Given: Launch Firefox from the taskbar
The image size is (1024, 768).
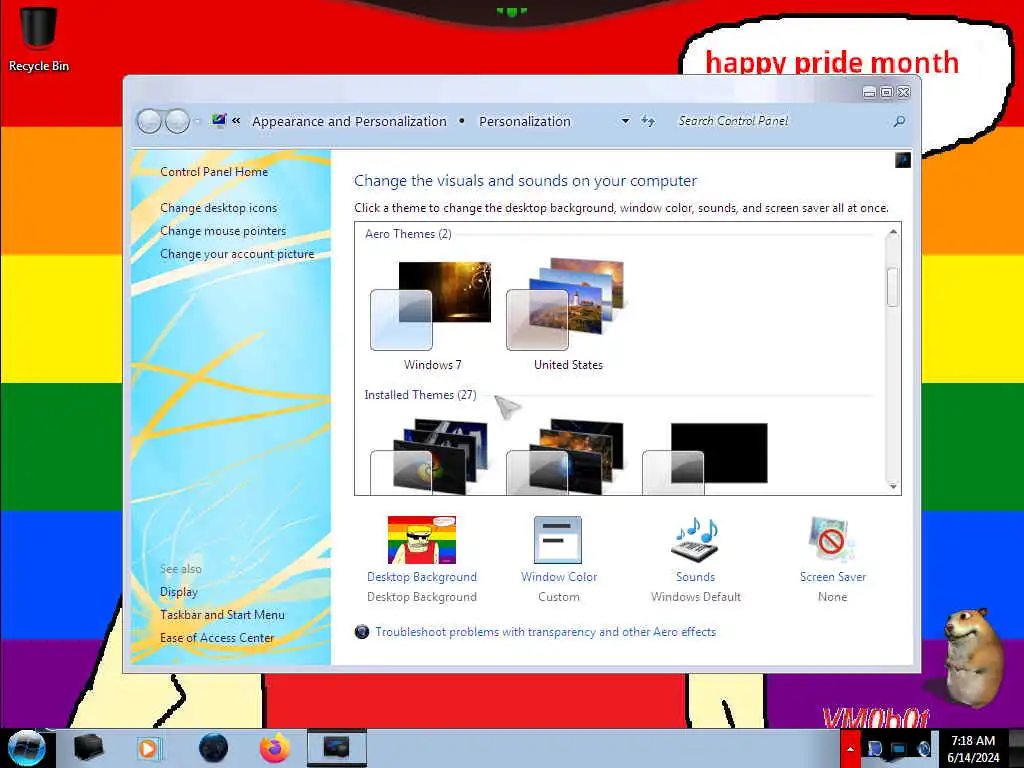Looking at the screenshot, I should tap(275, 748).
